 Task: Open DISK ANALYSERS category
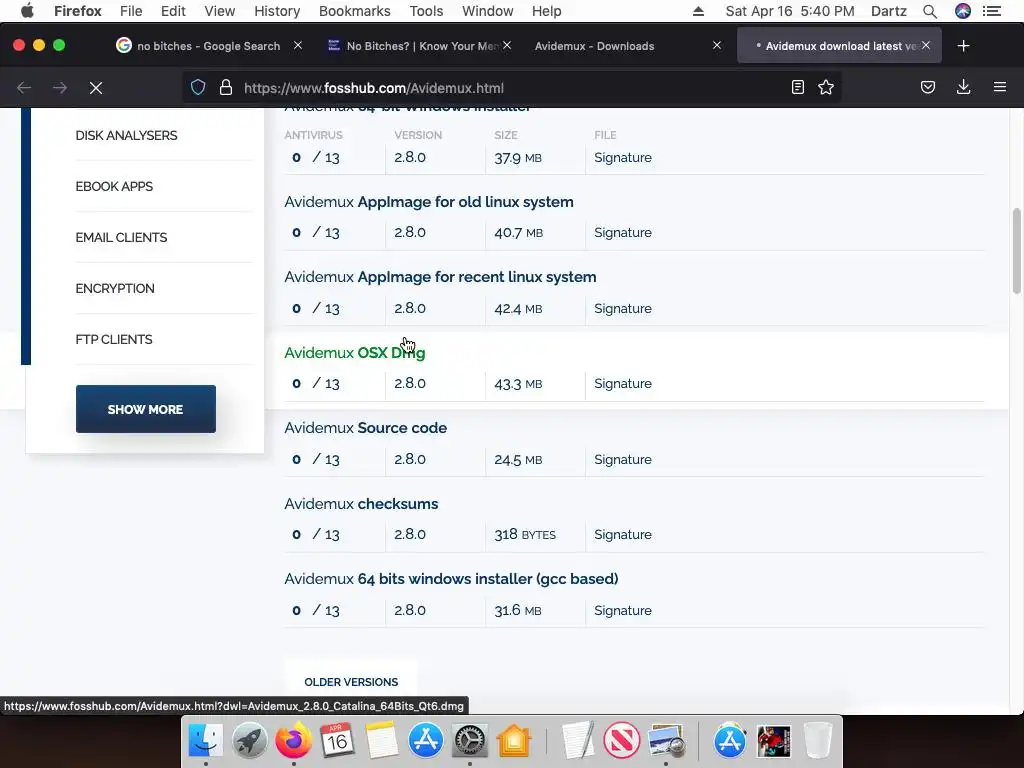126,135
